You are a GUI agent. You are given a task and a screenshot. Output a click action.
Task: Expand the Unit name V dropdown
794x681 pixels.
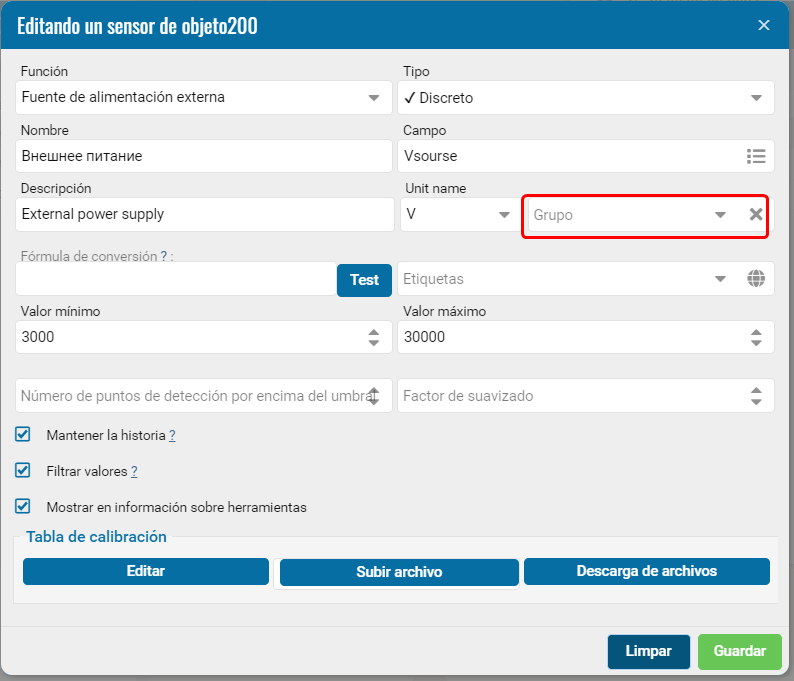pos(504,215)
